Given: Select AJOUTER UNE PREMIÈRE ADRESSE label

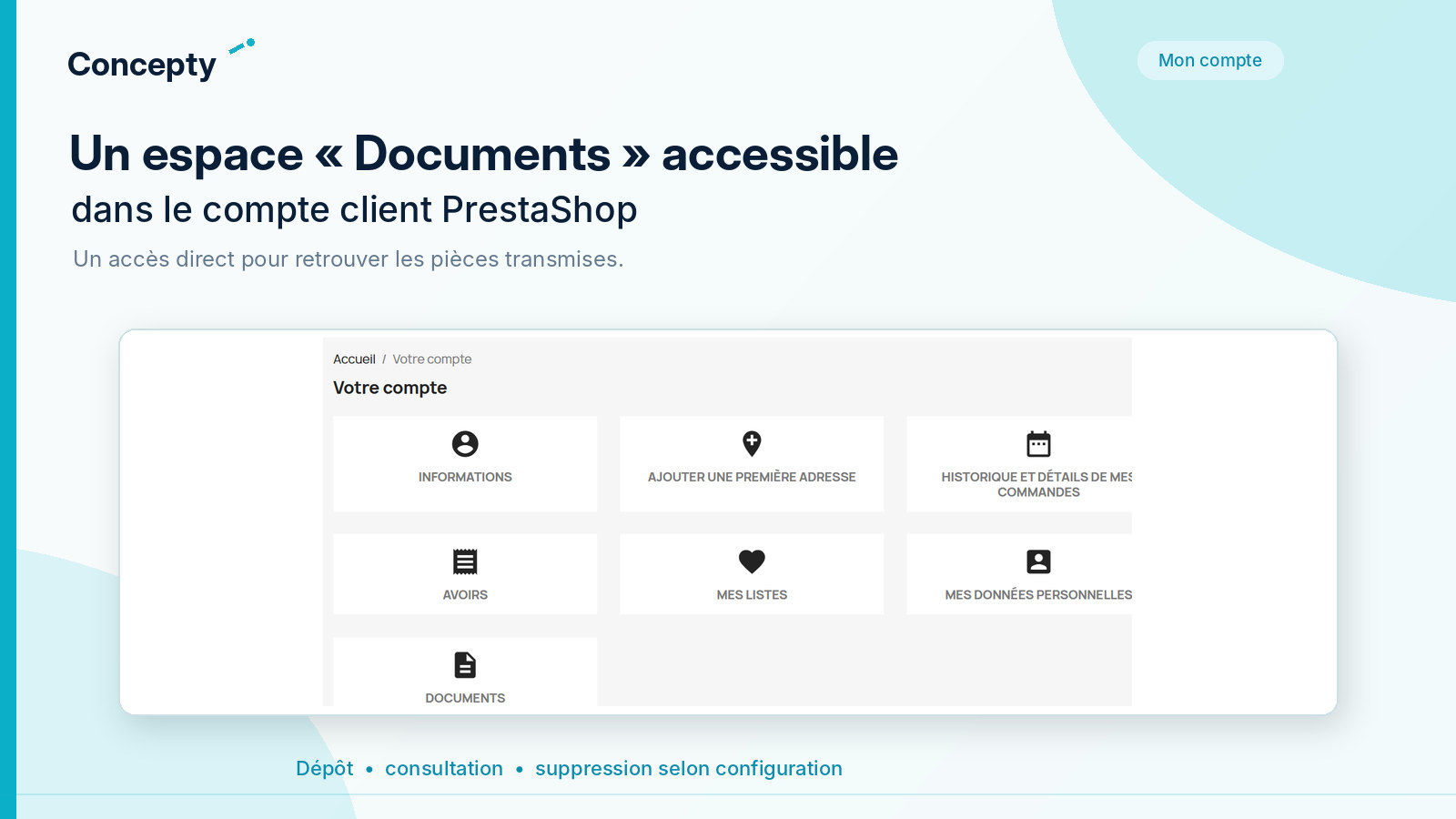Looking at the screenshot, I should [x=752, y=477].
